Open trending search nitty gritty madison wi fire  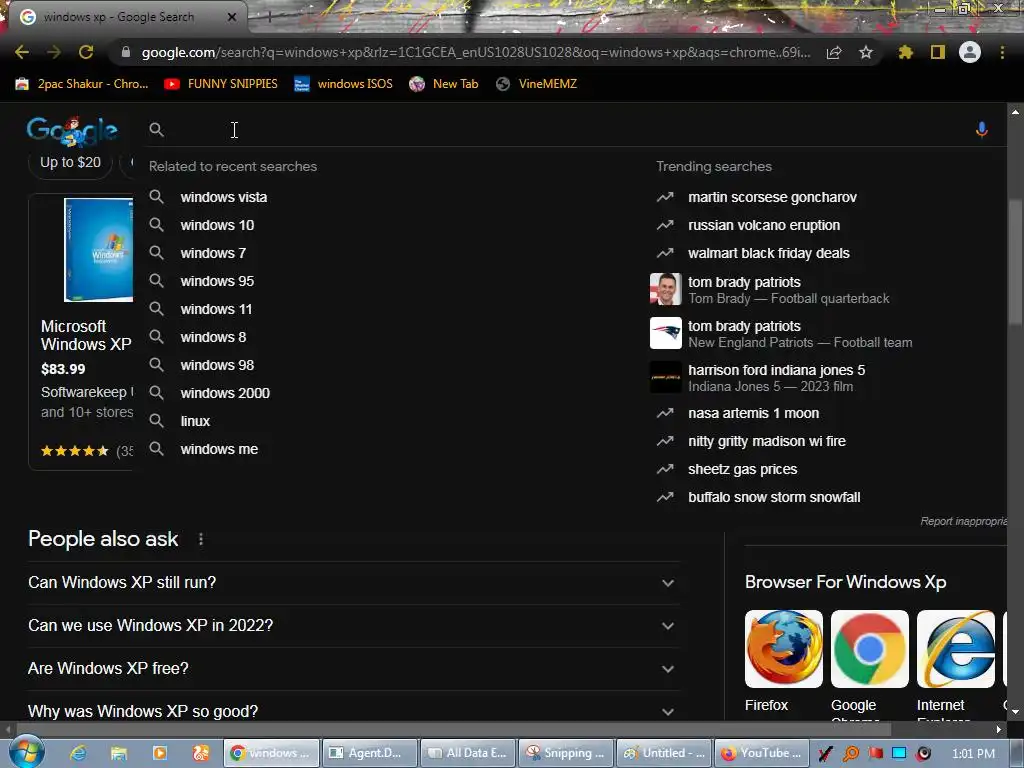click(x=767, y=441)
